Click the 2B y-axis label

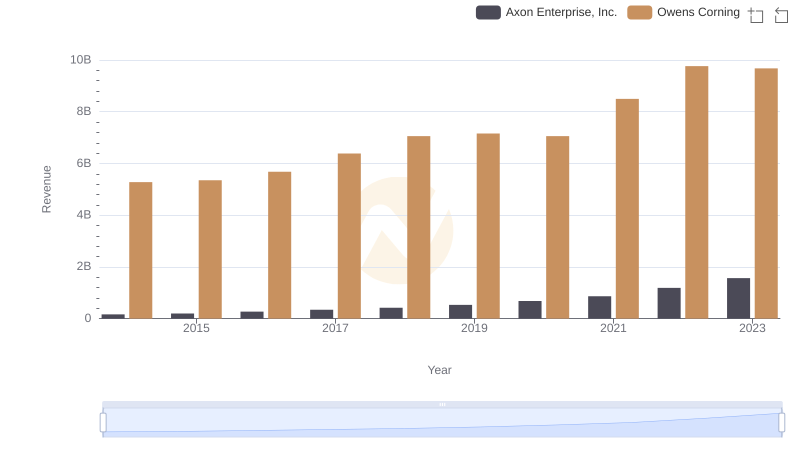[84, 267]
